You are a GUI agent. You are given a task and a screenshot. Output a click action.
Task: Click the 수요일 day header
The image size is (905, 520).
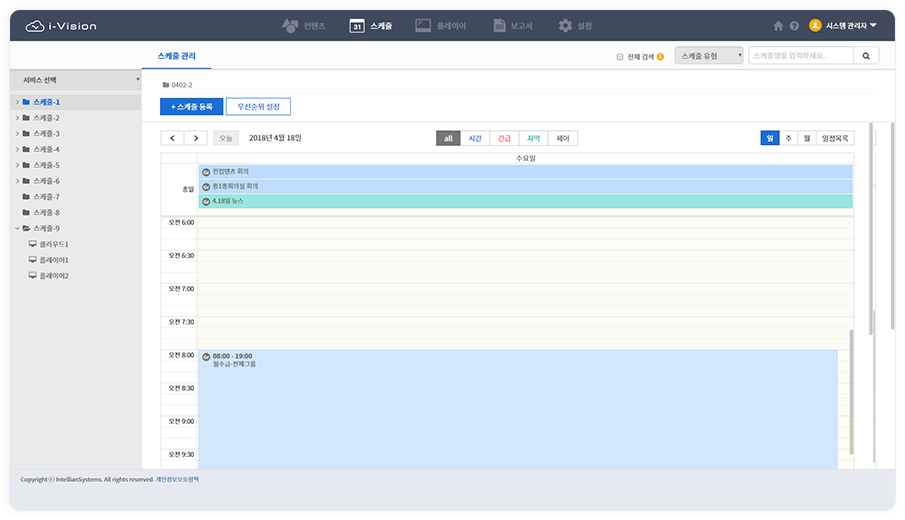point(526,158)
